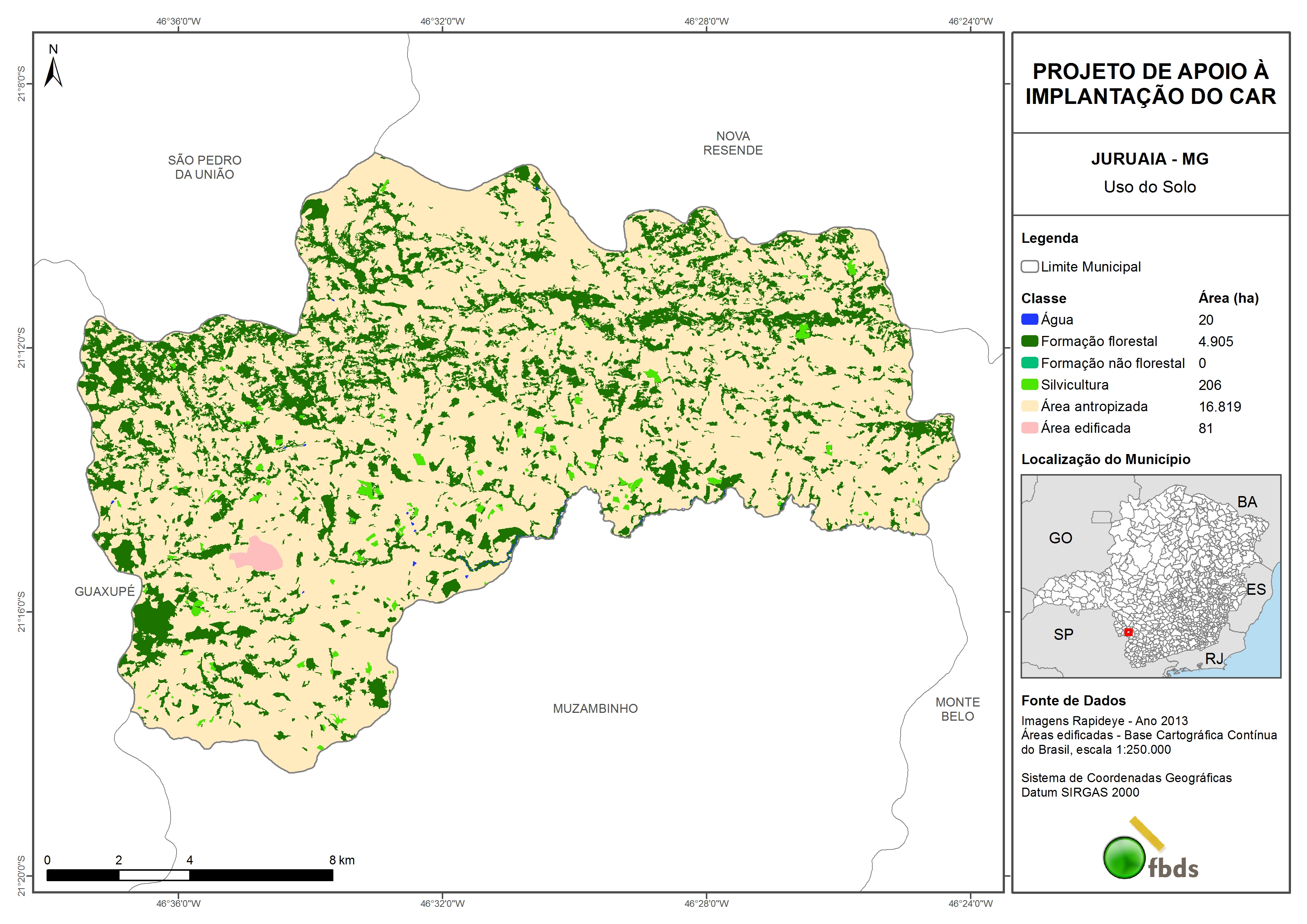Click the Área edificada pink swatch
The image size is (1307, 924).
pyautogui.click(x=1029, y=428)
